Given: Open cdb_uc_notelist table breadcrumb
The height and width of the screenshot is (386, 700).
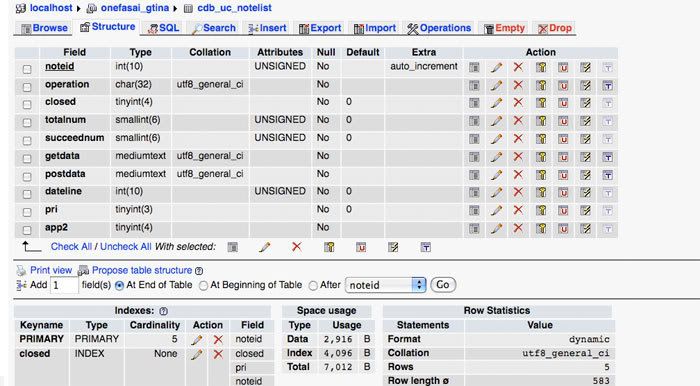Looking at the screenshot, I should pyautogui.click(x=234, y=8).
